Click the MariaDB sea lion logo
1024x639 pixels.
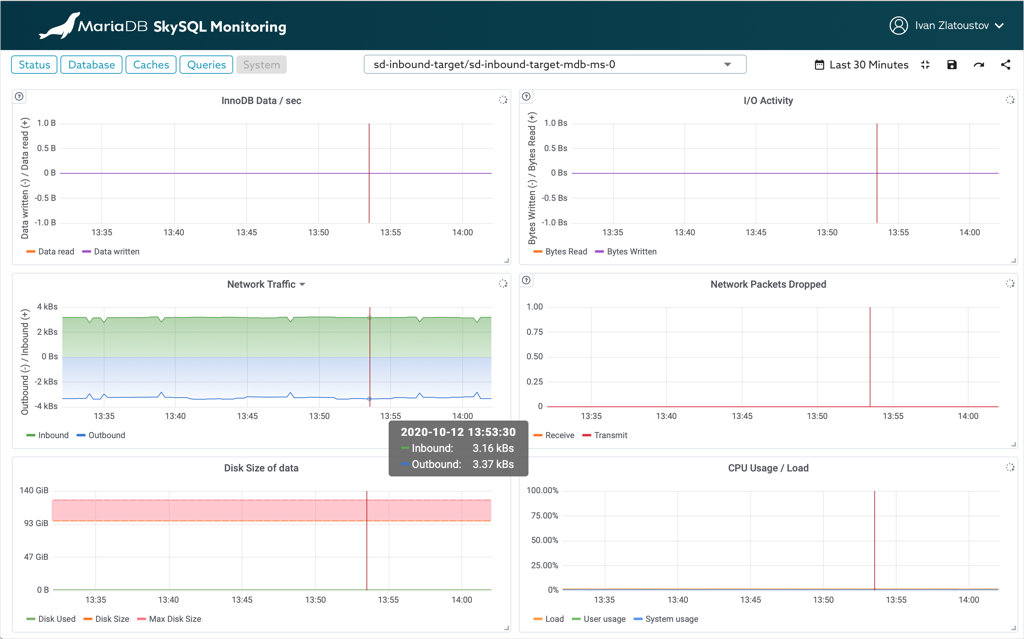click(59, 26)
